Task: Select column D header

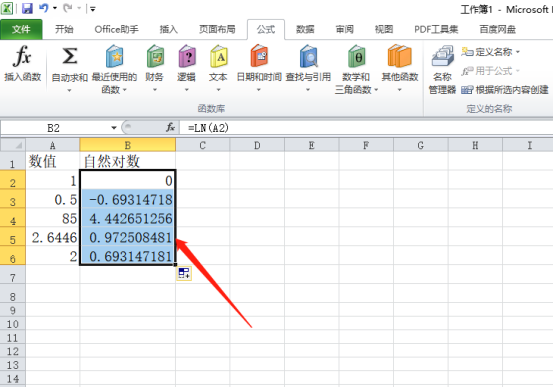Action: tap(257, 145)
